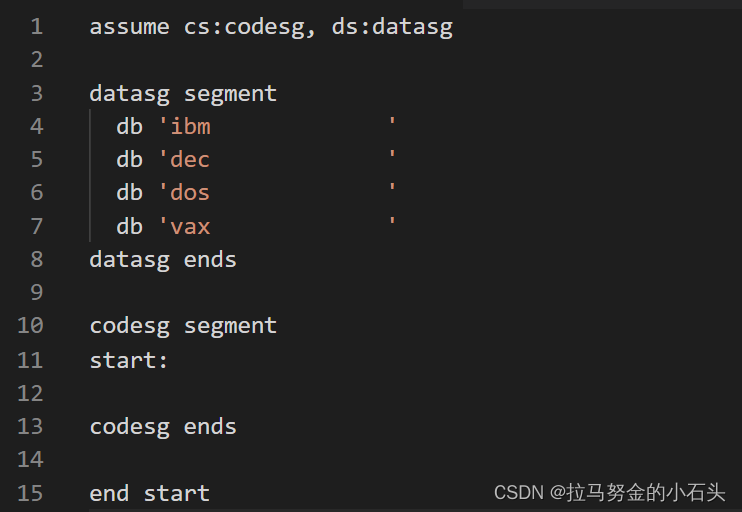
Task: Place cursor on the 'assume' keyword
Action: 129,27
